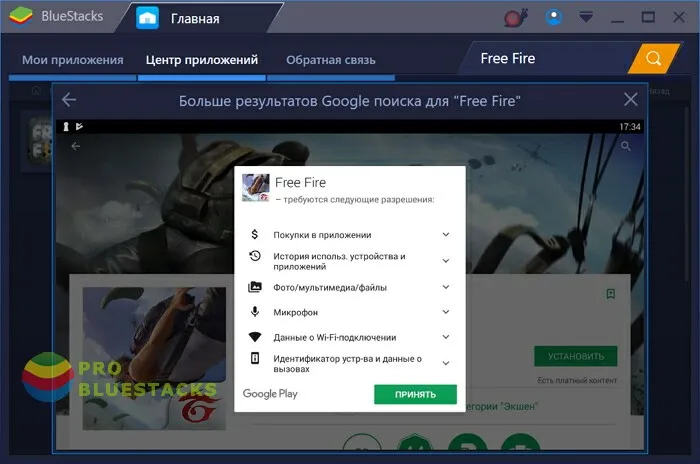700x464 pixels.
Task: Switch to Мои приложения tab
Action: [x=73, y=60]
